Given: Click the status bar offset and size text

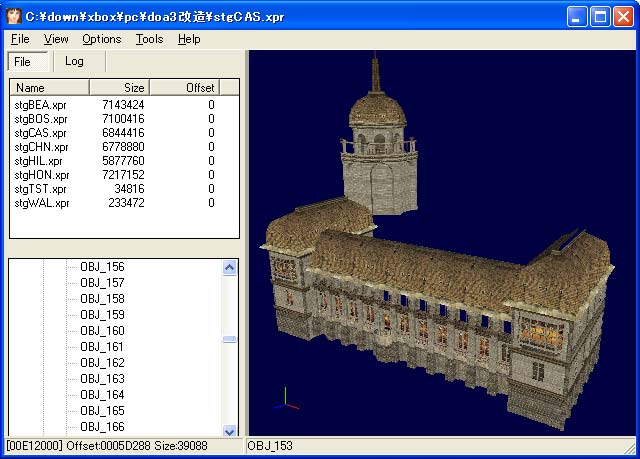Looking at the screenshot, I should tap(107, 446).
